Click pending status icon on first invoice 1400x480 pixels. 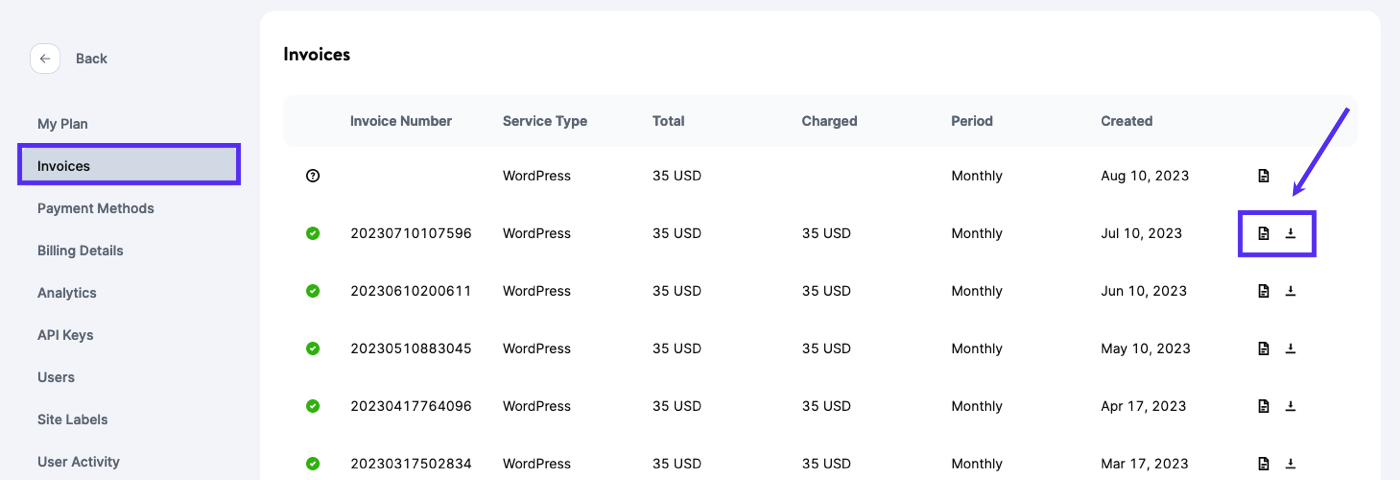click(313, 176)
